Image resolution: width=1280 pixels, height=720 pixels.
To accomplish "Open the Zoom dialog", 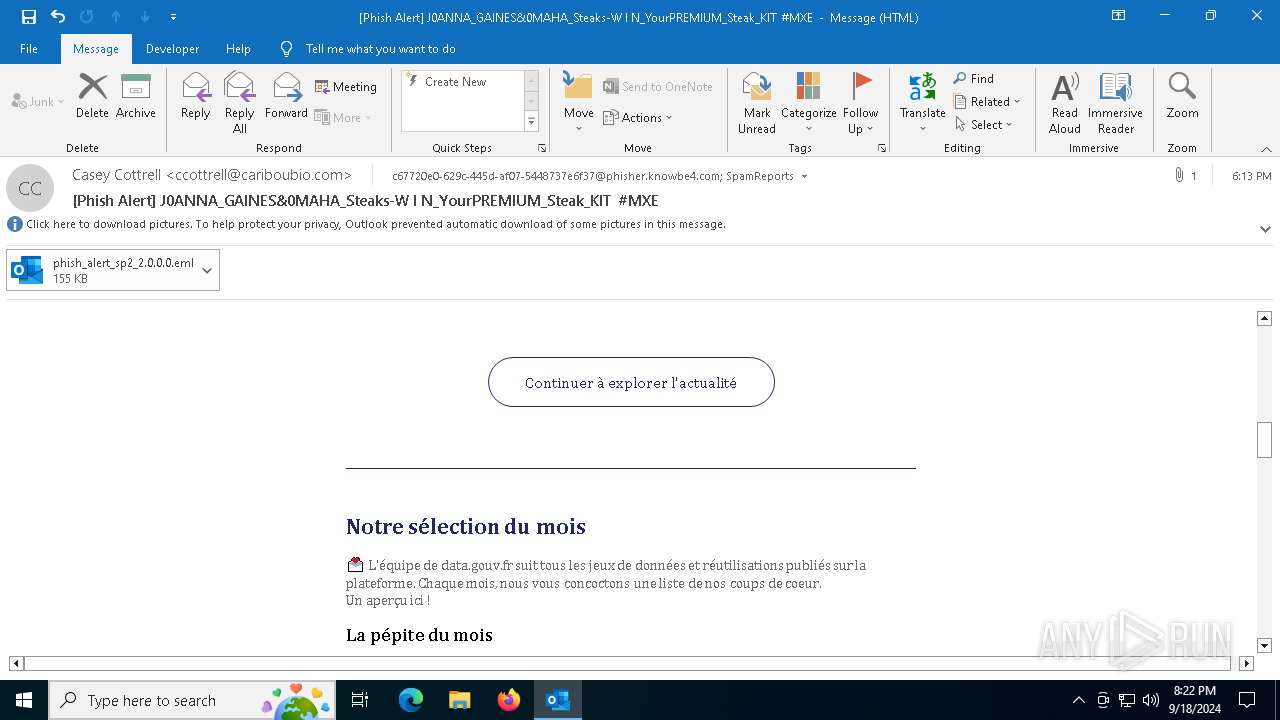I will (1182, 97).
